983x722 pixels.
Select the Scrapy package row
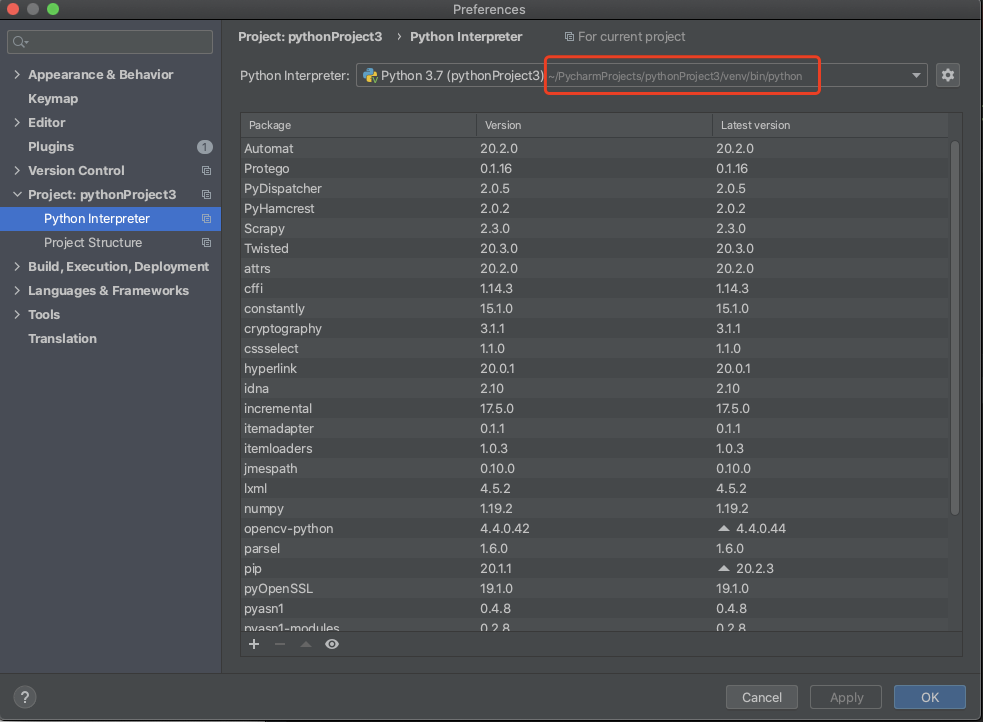(594, 229)
